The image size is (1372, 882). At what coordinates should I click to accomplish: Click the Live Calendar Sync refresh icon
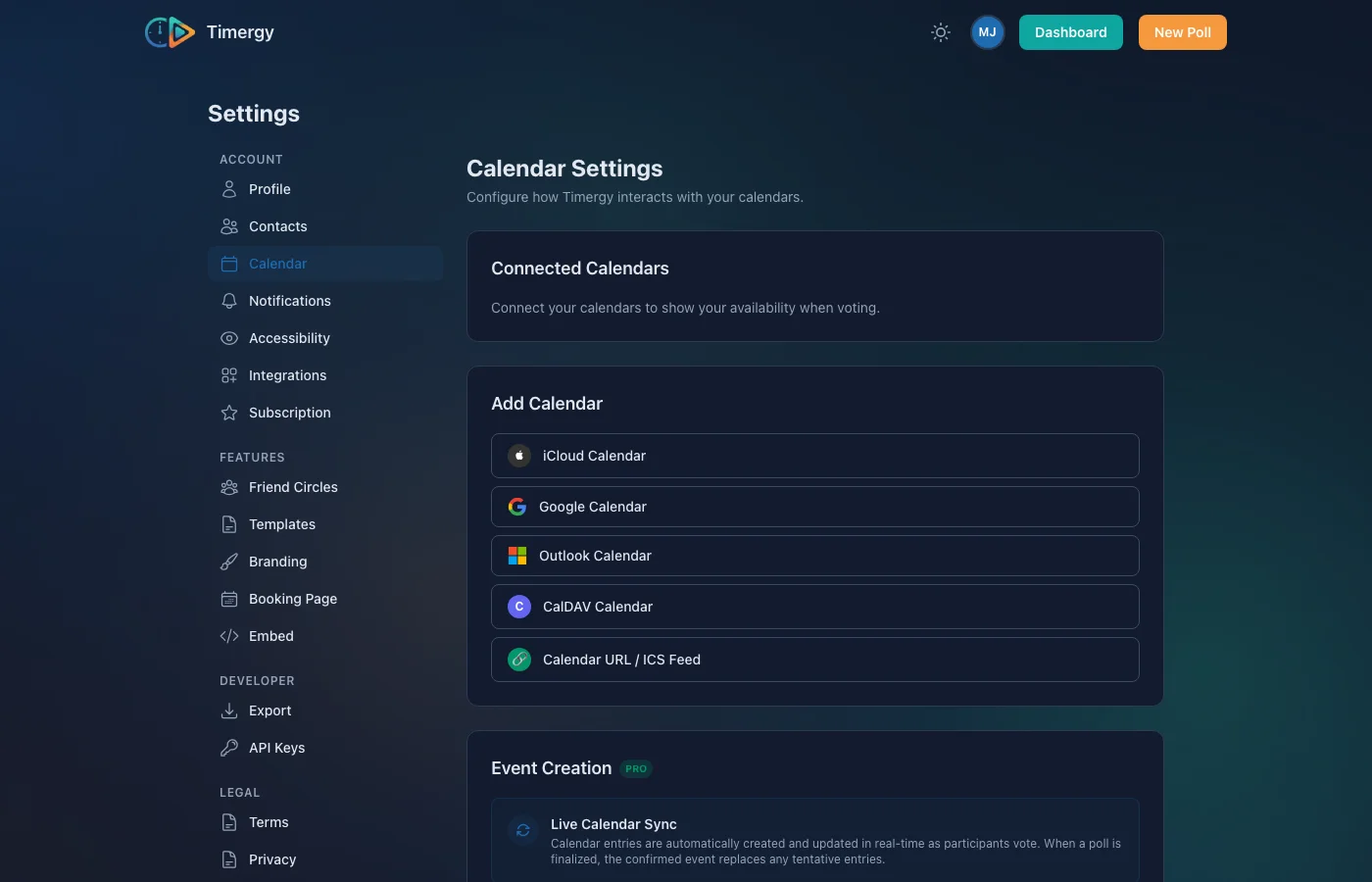click(523, 830)
